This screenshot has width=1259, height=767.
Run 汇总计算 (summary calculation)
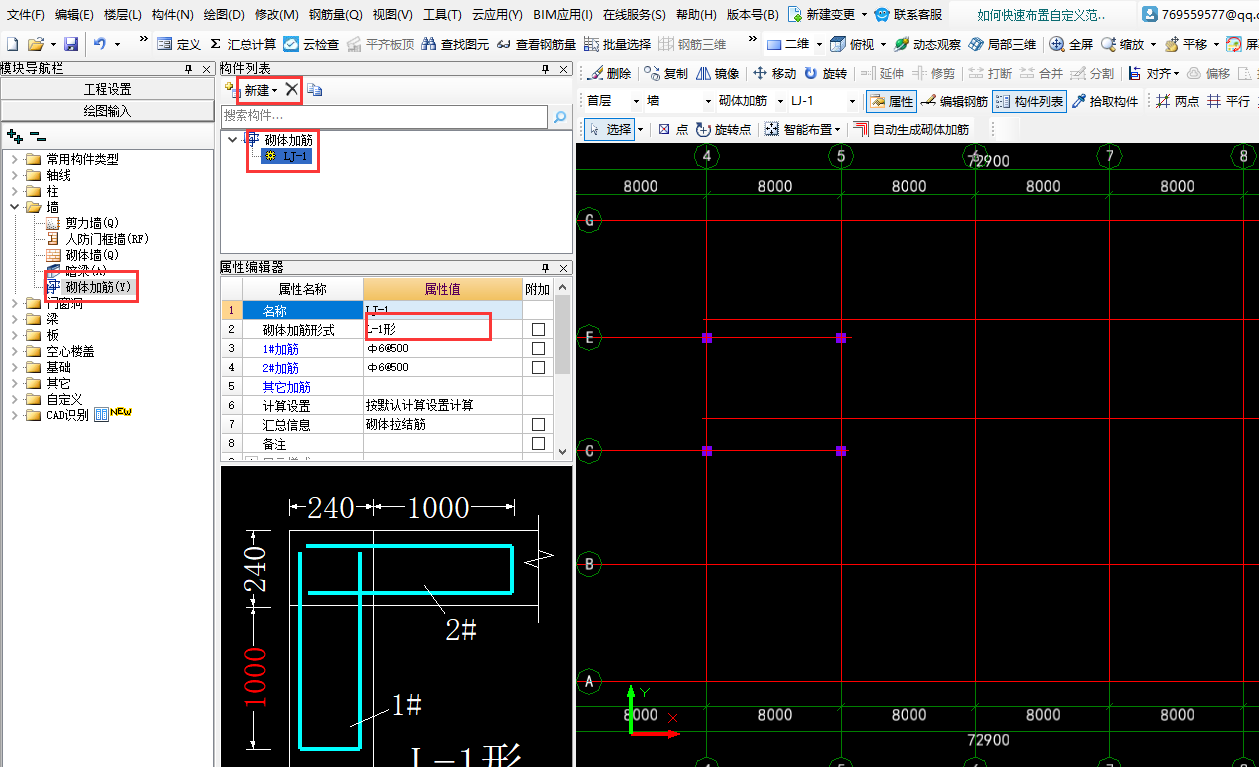(243, 45)
